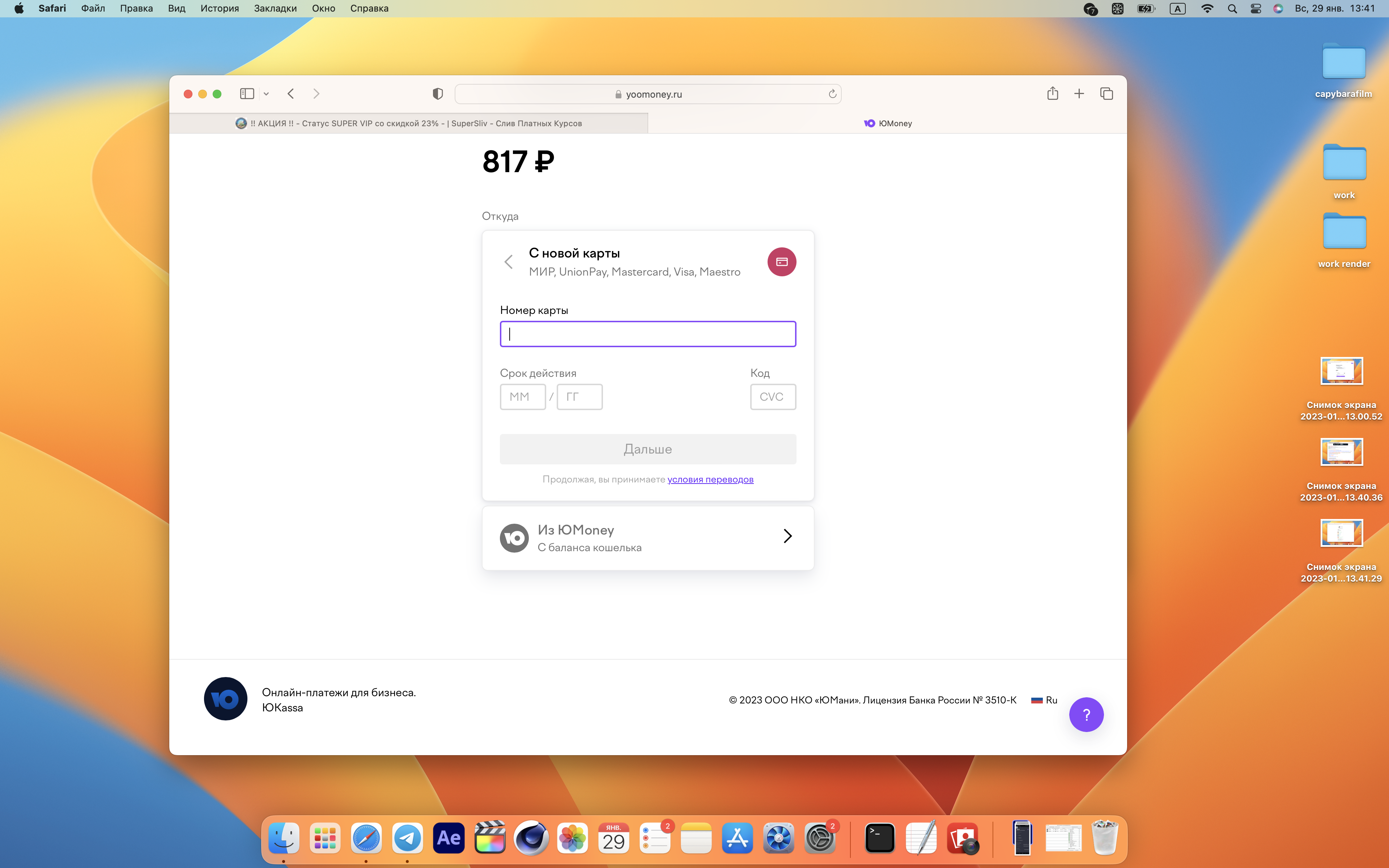Image resolution: width=1389 pixels, height=868 pixels.
Task: Change the site language via 'Ru'
Action: pos(1045,700)
